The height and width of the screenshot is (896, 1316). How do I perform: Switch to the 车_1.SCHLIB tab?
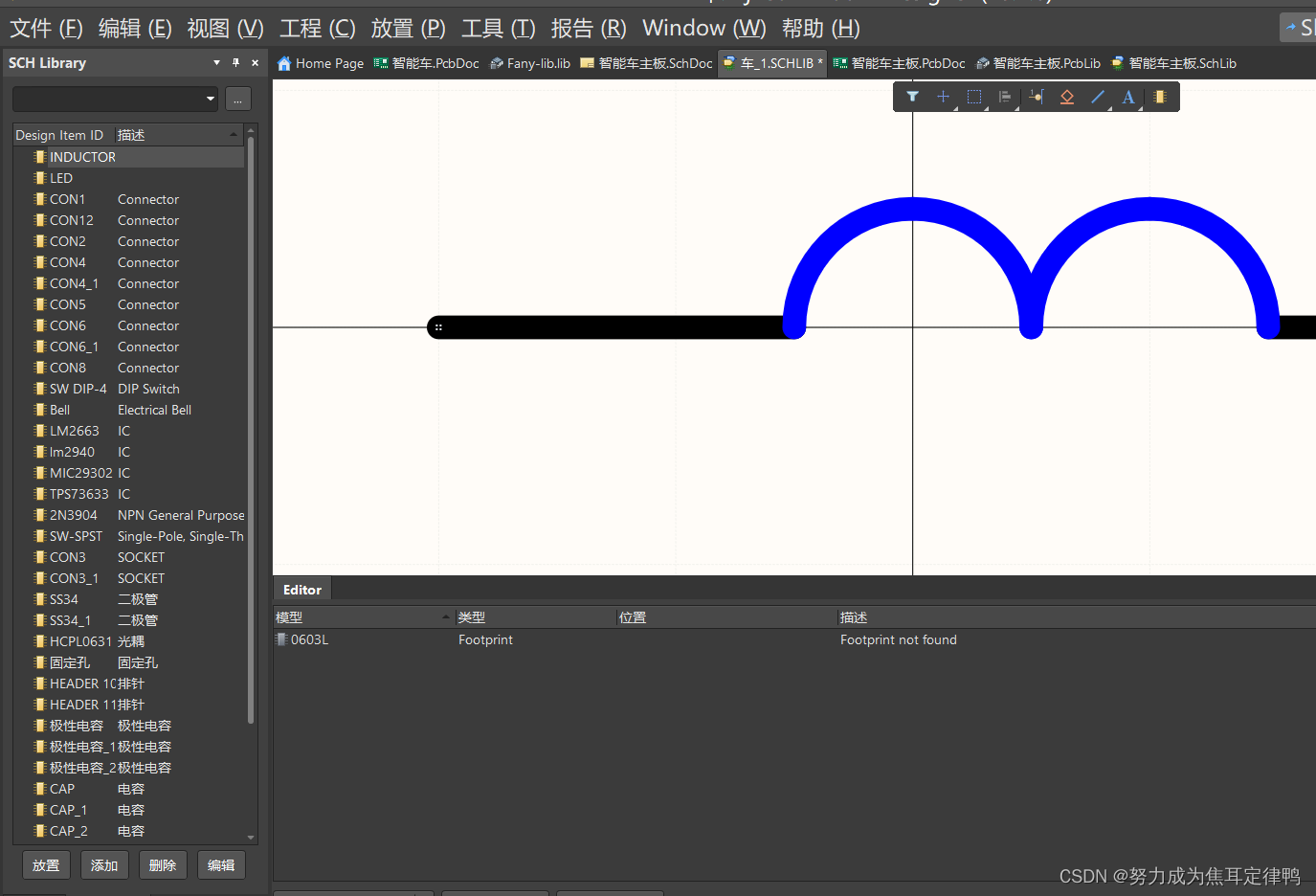point(772,63)
